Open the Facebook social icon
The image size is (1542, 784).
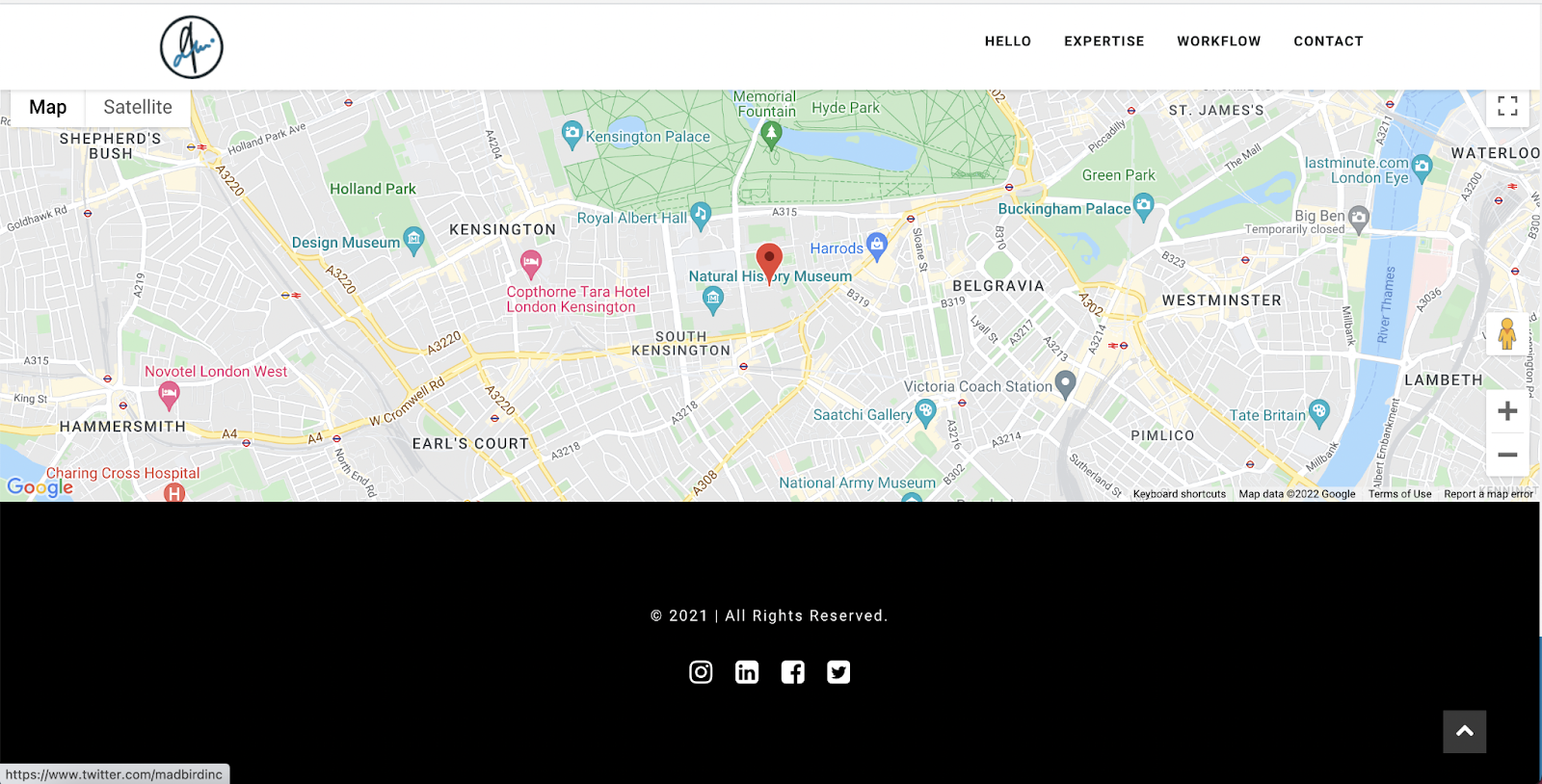click(793, 672)
